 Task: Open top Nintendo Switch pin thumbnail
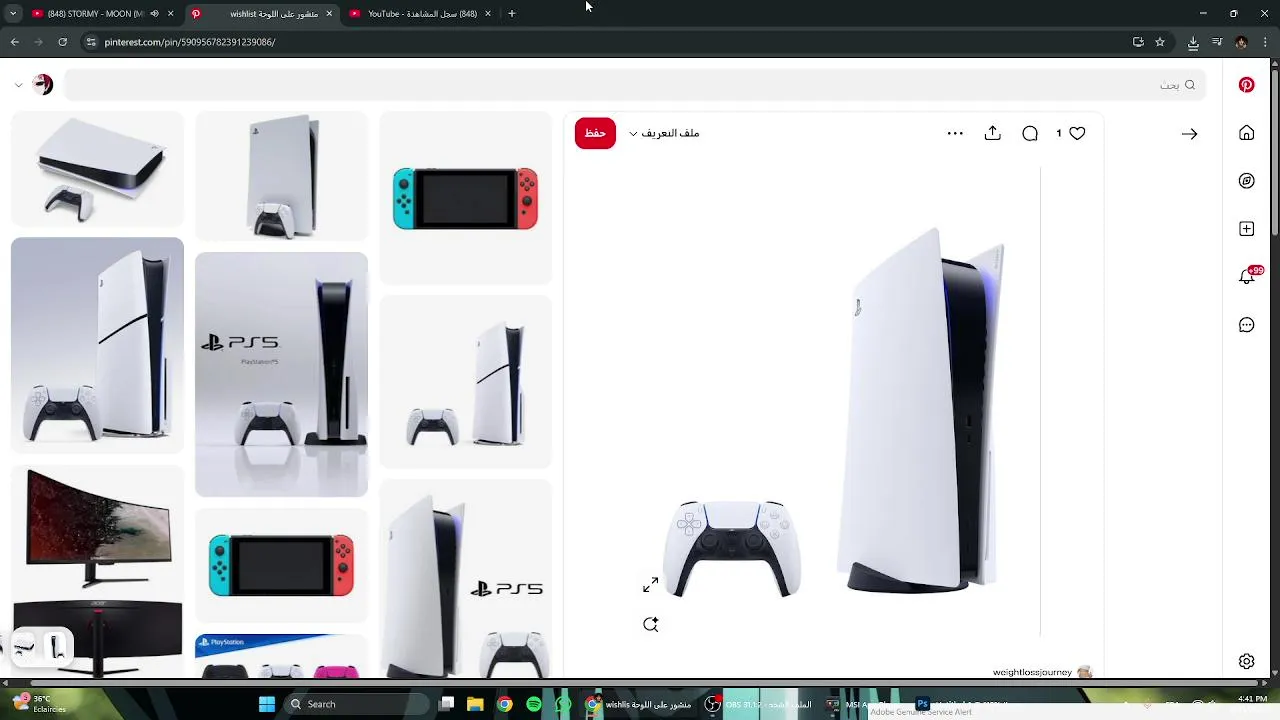coord(465,197)
